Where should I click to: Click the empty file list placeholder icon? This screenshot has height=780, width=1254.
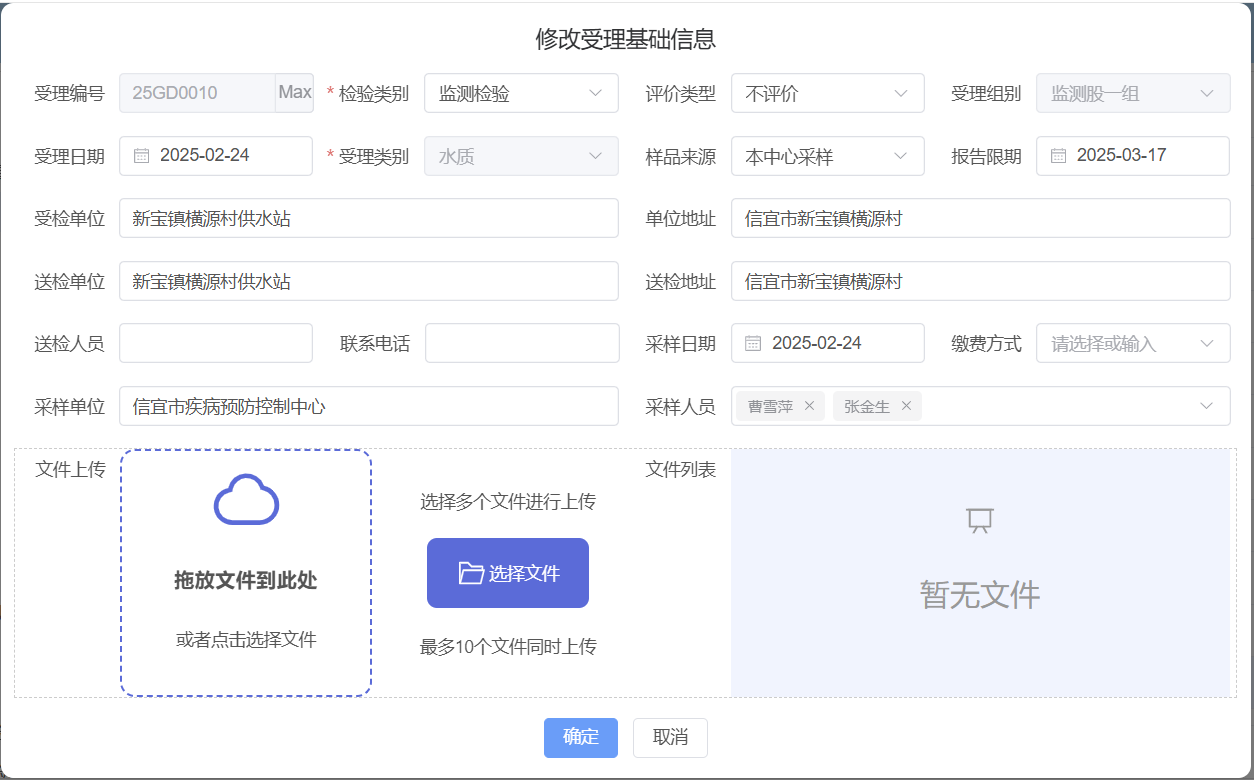click(980, 520)
